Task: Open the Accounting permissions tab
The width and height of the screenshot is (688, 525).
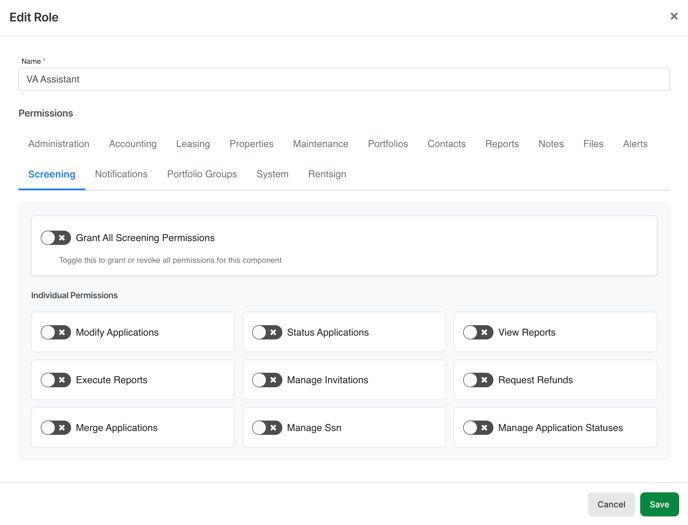Action: click(133, 144)
